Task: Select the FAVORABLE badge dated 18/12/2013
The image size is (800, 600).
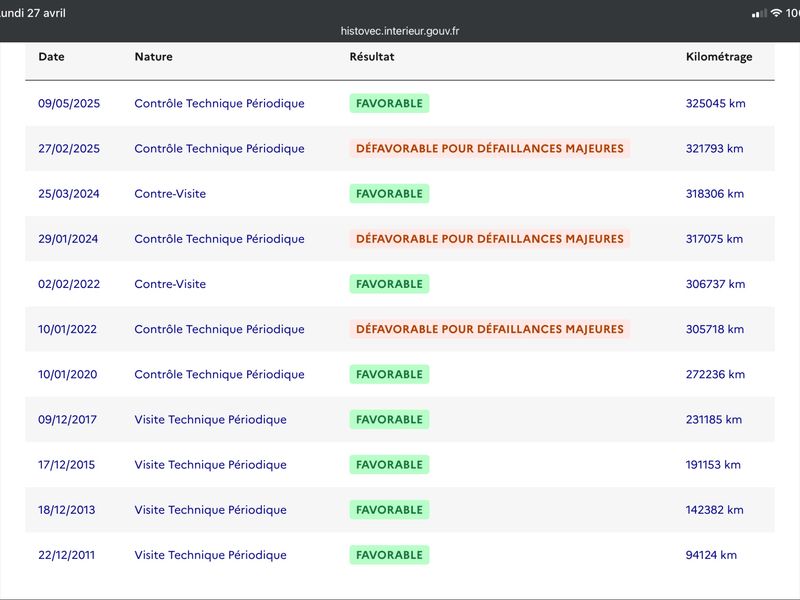Action: 389,510
